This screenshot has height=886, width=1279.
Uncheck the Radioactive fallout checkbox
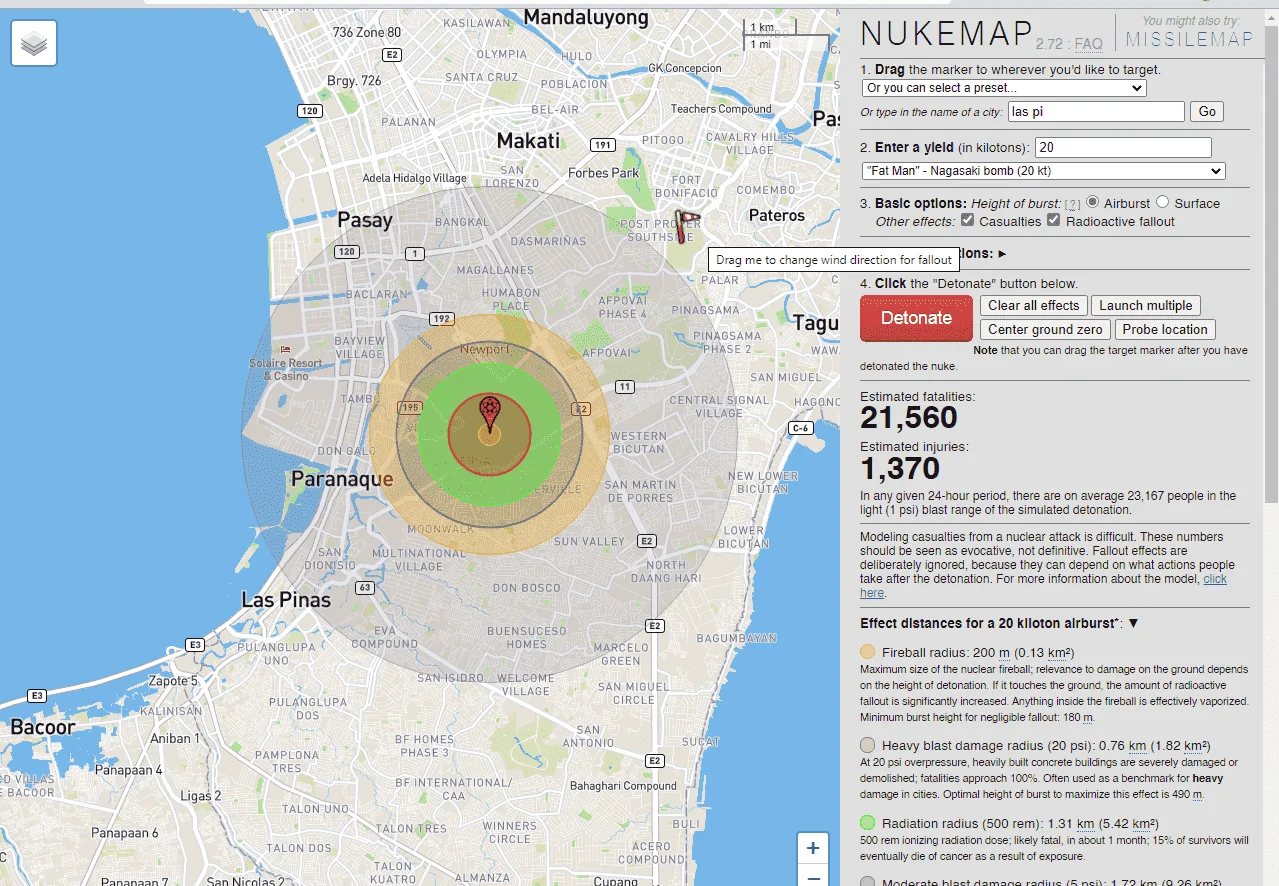pos(1054,220)
